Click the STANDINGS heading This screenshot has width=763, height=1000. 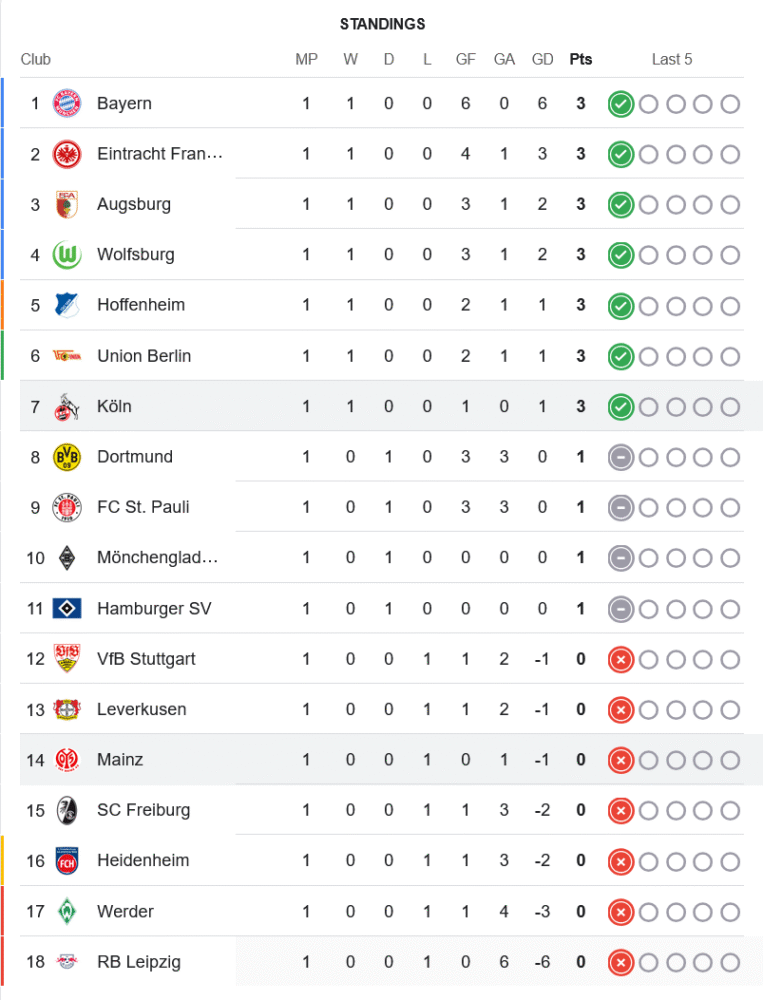pyautogui.click(x=382, y=24)
